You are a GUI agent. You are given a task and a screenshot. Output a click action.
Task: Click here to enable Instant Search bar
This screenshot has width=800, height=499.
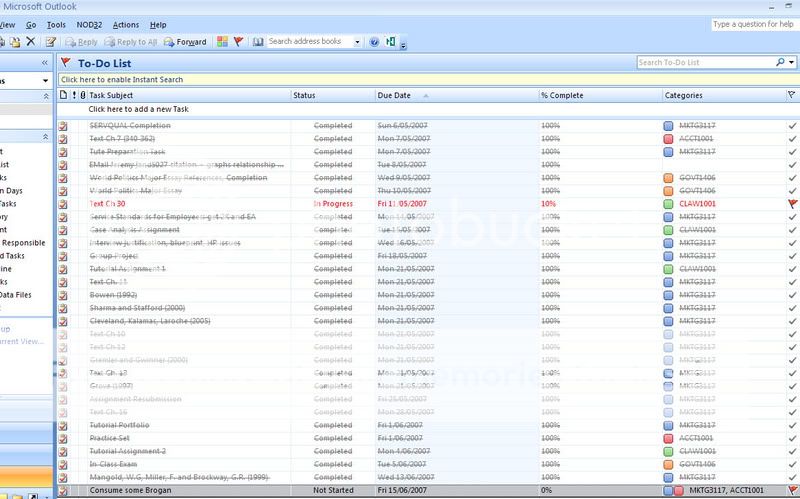(429, 80)
